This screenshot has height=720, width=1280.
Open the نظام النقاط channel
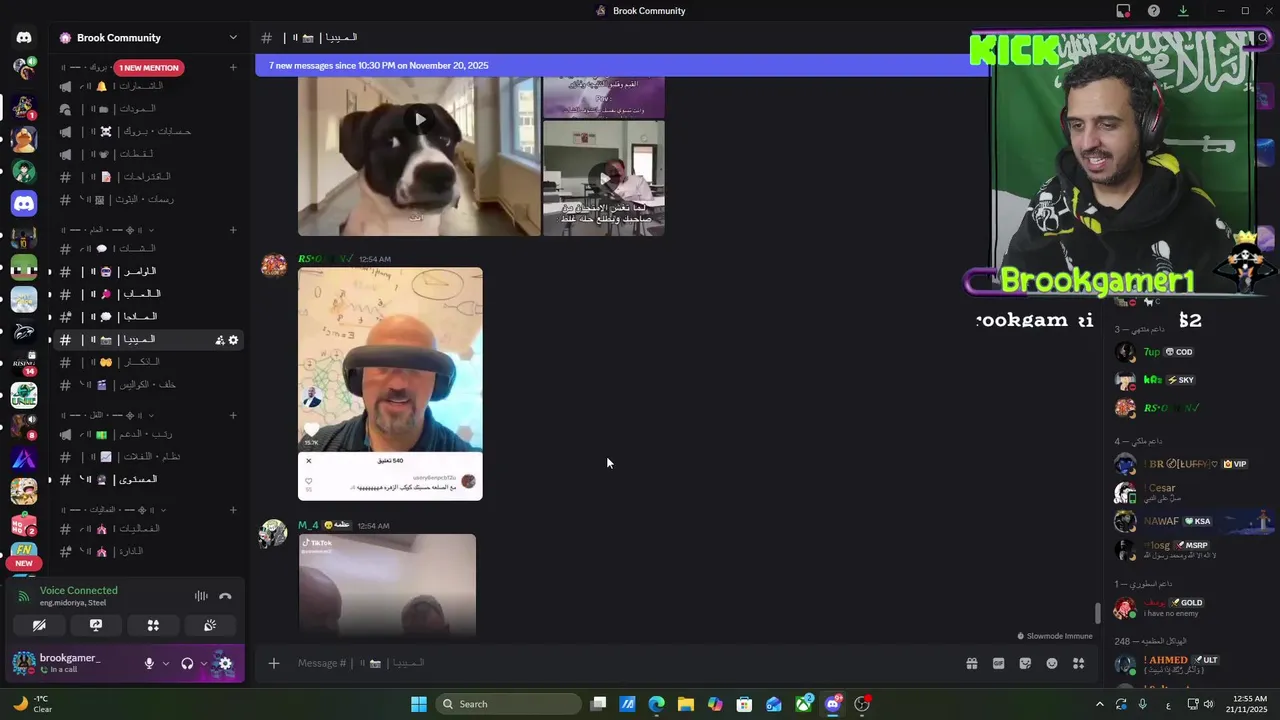[148, 457]
